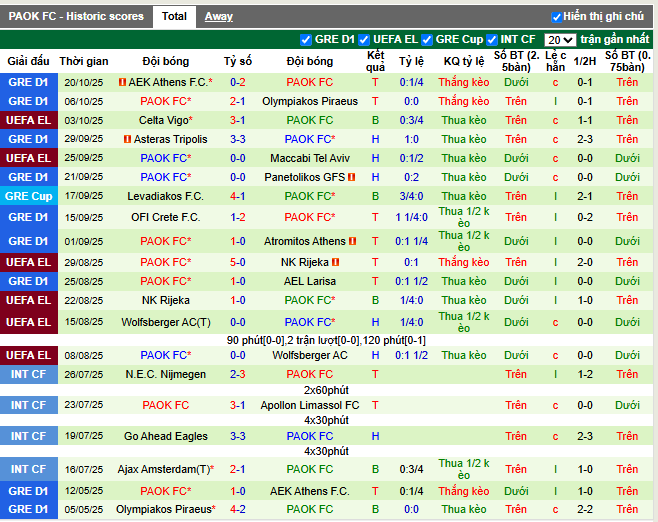Click the 5-0 score against NK Rijeka
658x522 pixels.
237,262
